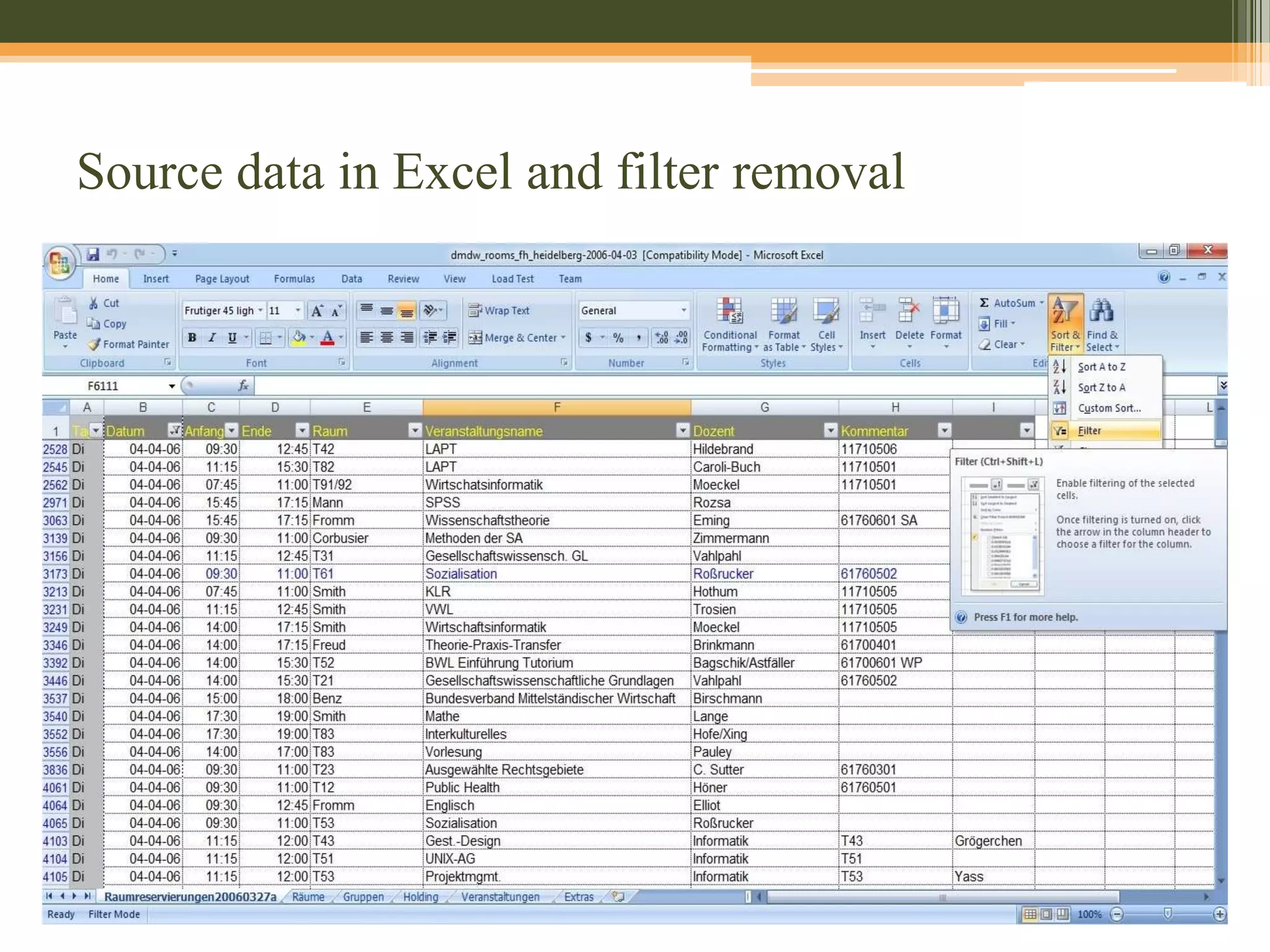Image resolution: width=1270 pixels, height=952 pixels.
Task: Click Merge & Center button
Action: [517, 338]
